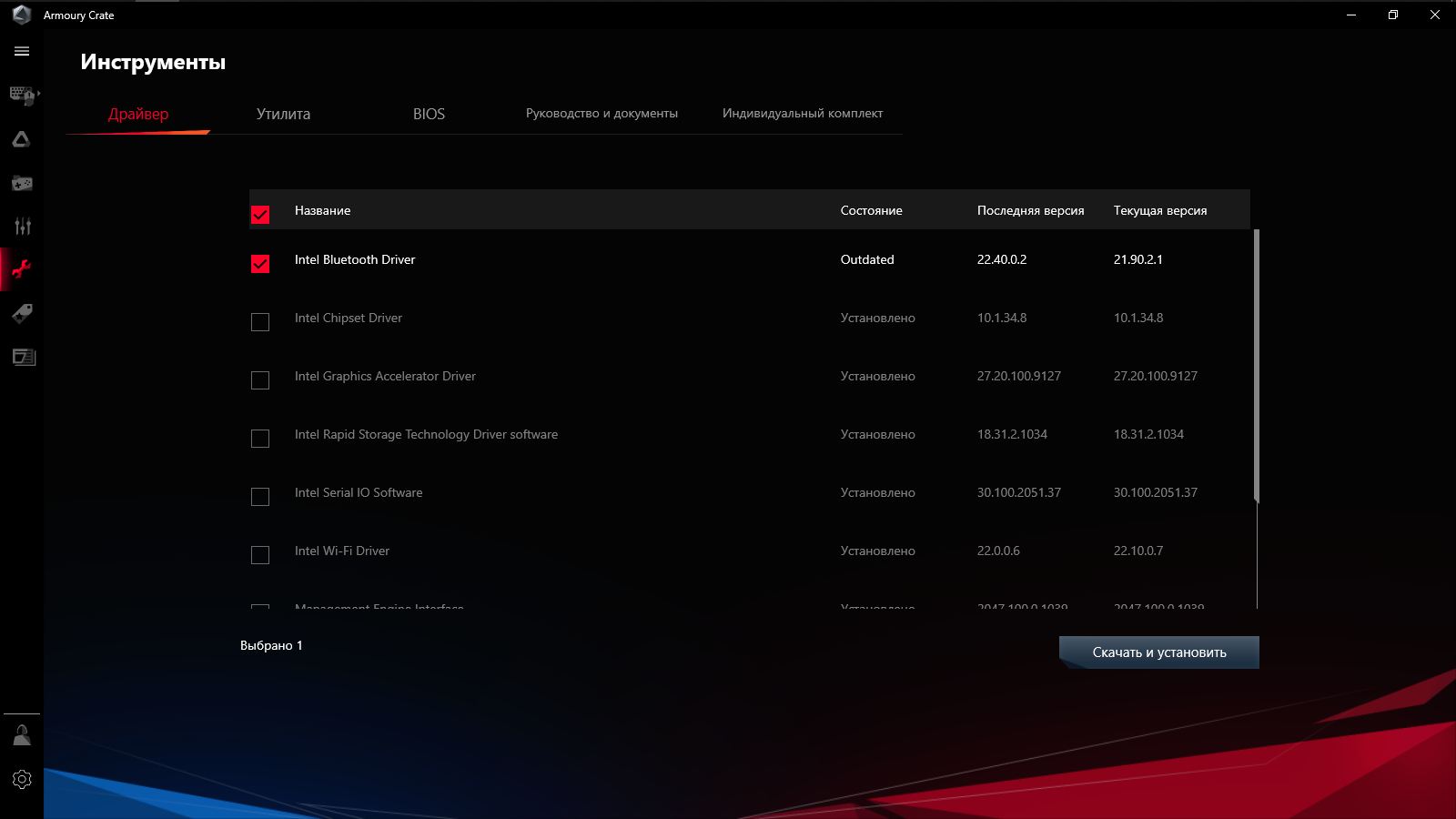Click the Outdated status of Bluetooth driver
The height and width of the screenshot is (819, 1456).
coord(867,259)
